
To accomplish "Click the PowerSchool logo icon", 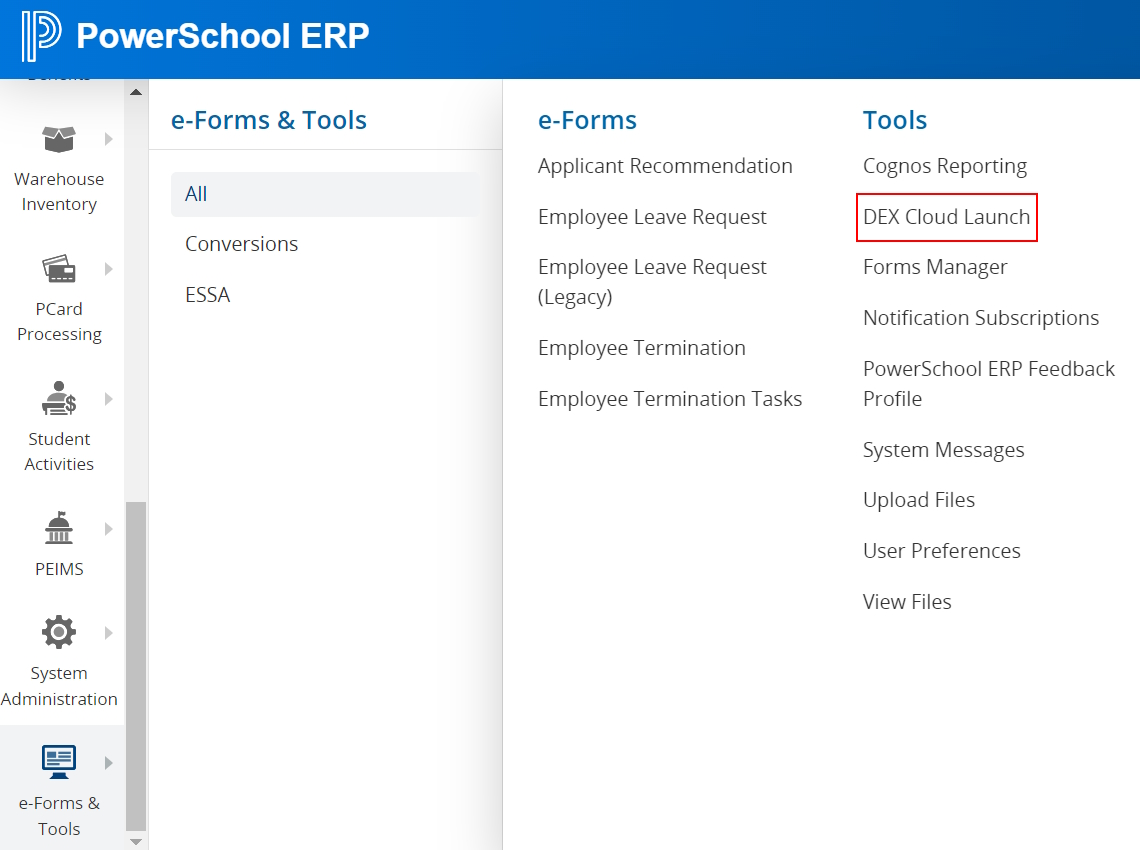I will coord(41,37).
